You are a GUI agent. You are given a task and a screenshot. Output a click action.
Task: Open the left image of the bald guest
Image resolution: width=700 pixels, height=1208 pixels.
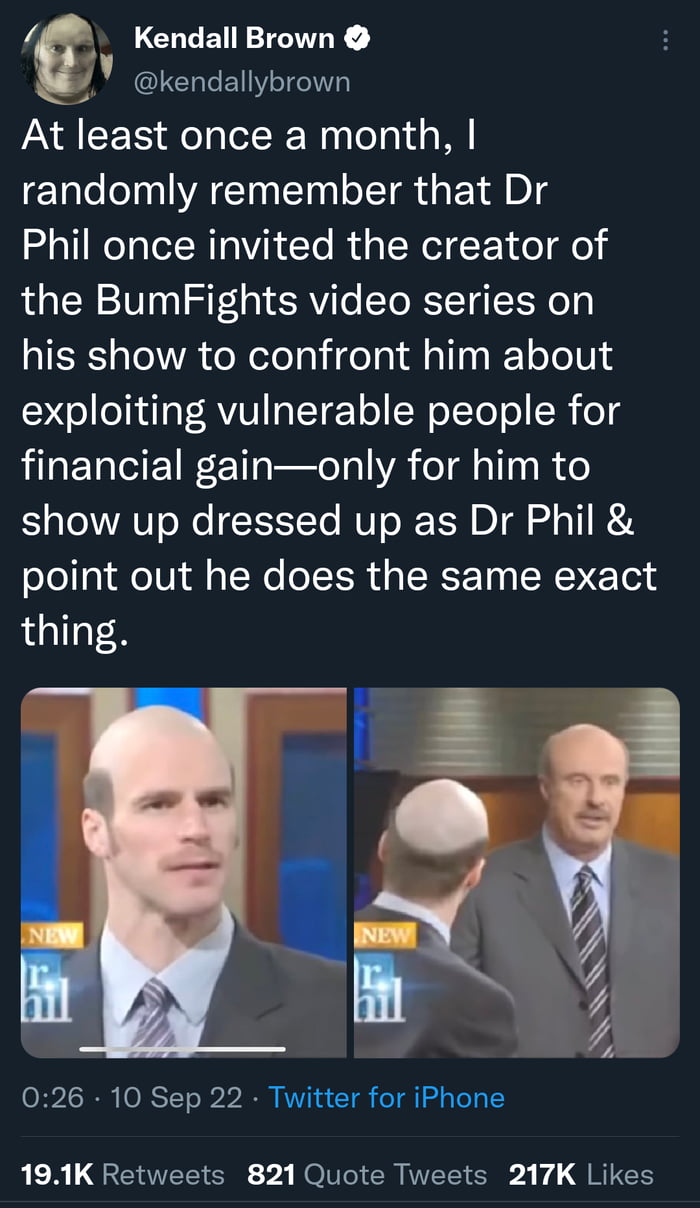(x=183, y=873)
